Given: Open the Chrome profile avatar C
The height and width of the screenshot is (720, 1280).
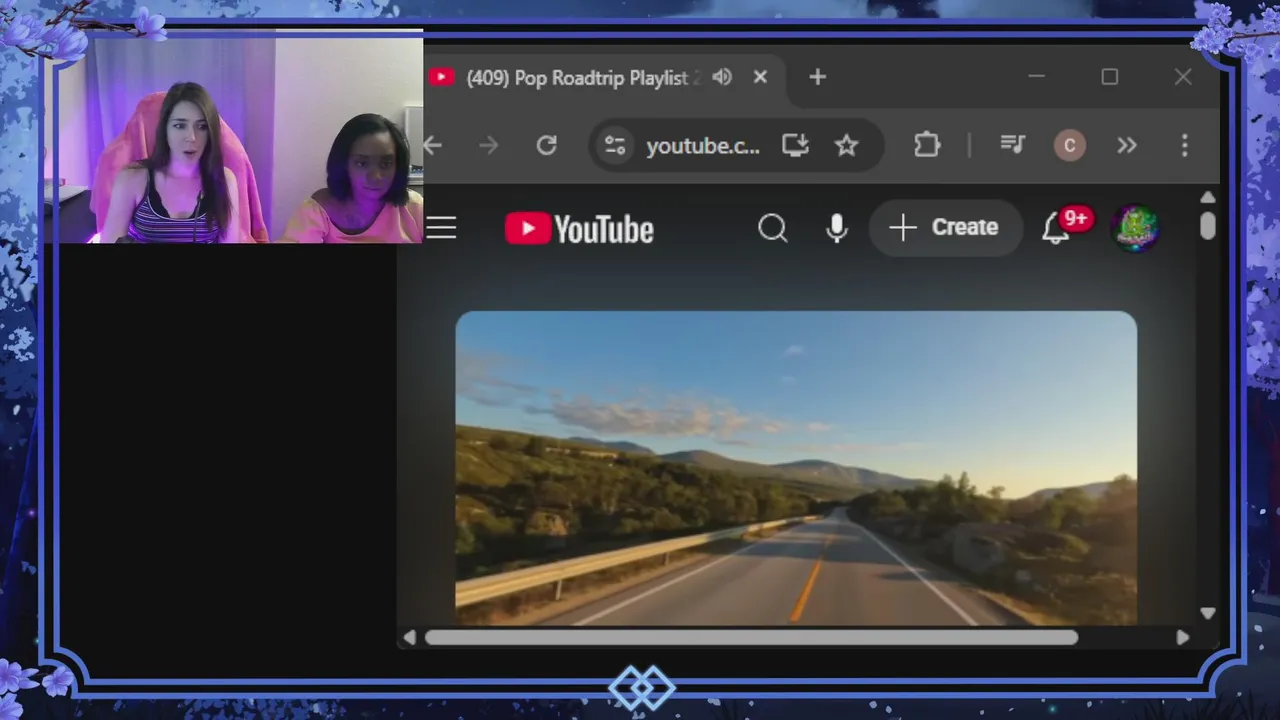Looking at the screenshot, I should click(x=1070, y=146).
